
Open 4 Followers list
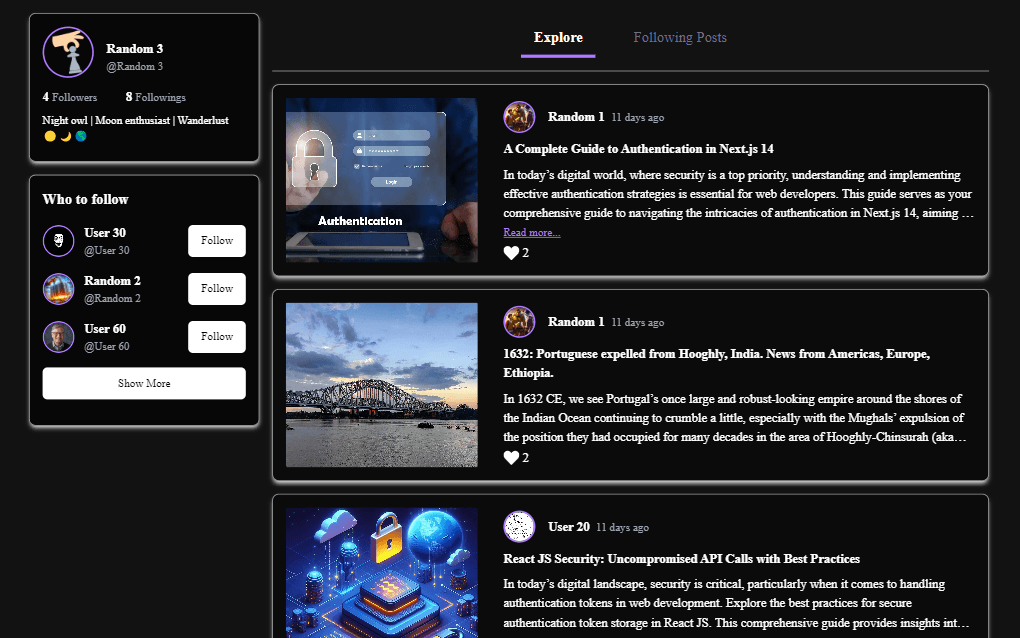[x=70, y=97]
